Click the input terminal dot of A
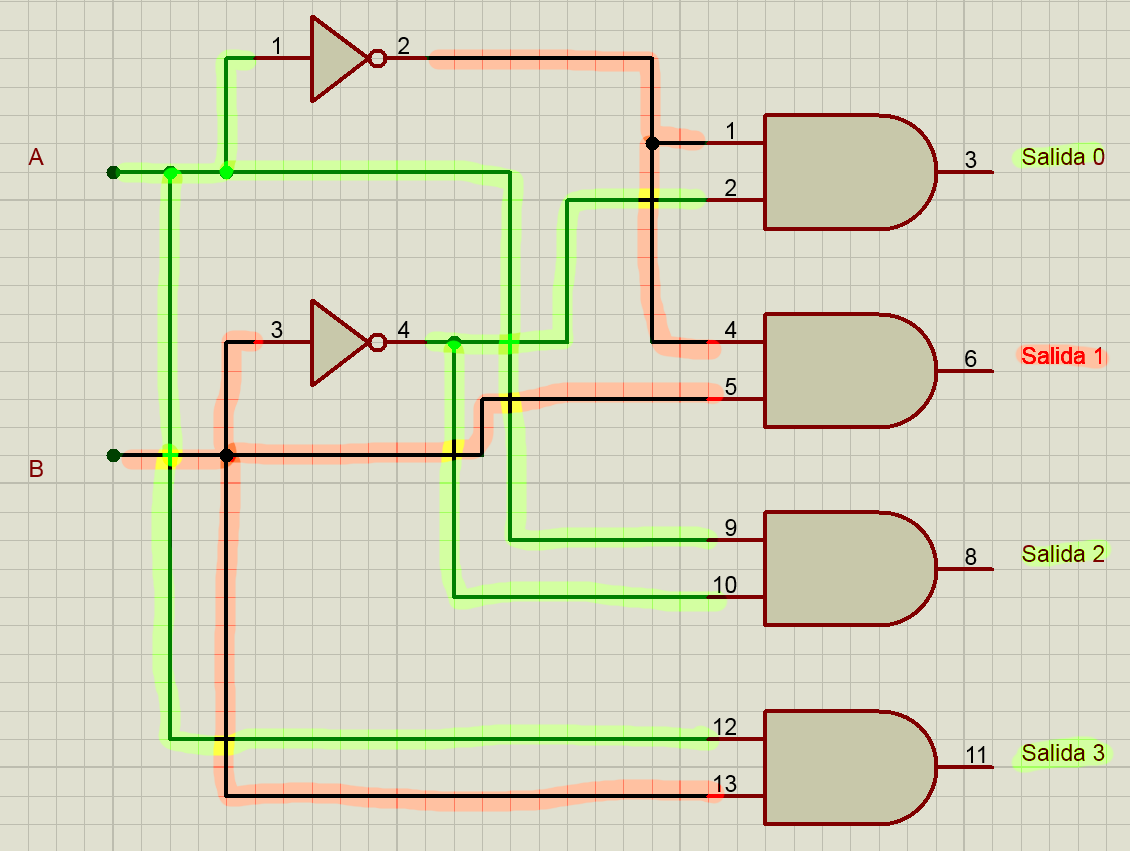Image resolution: width=1130 pixels, height=851 pixels. click(113, 172)
